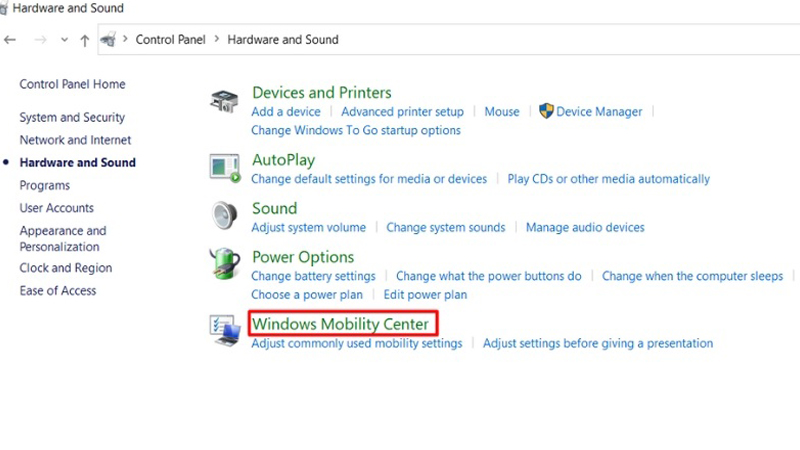Open System and Security category

click(x=72, y=117)
